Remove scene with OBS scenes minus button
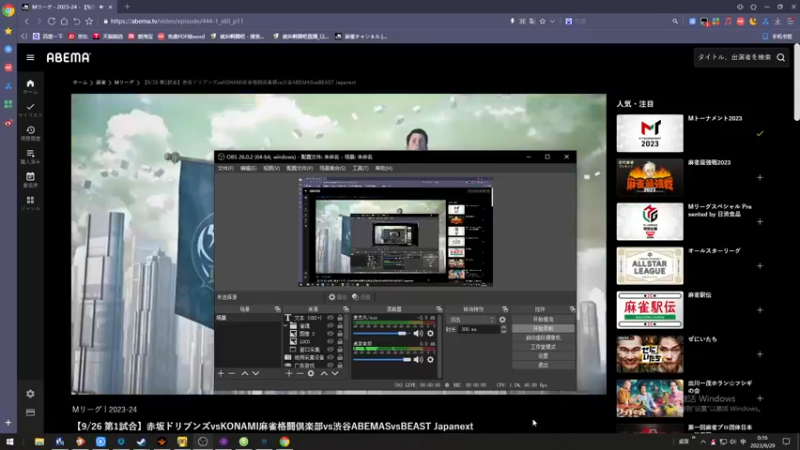Screen dimensions: 800x450 232,373
